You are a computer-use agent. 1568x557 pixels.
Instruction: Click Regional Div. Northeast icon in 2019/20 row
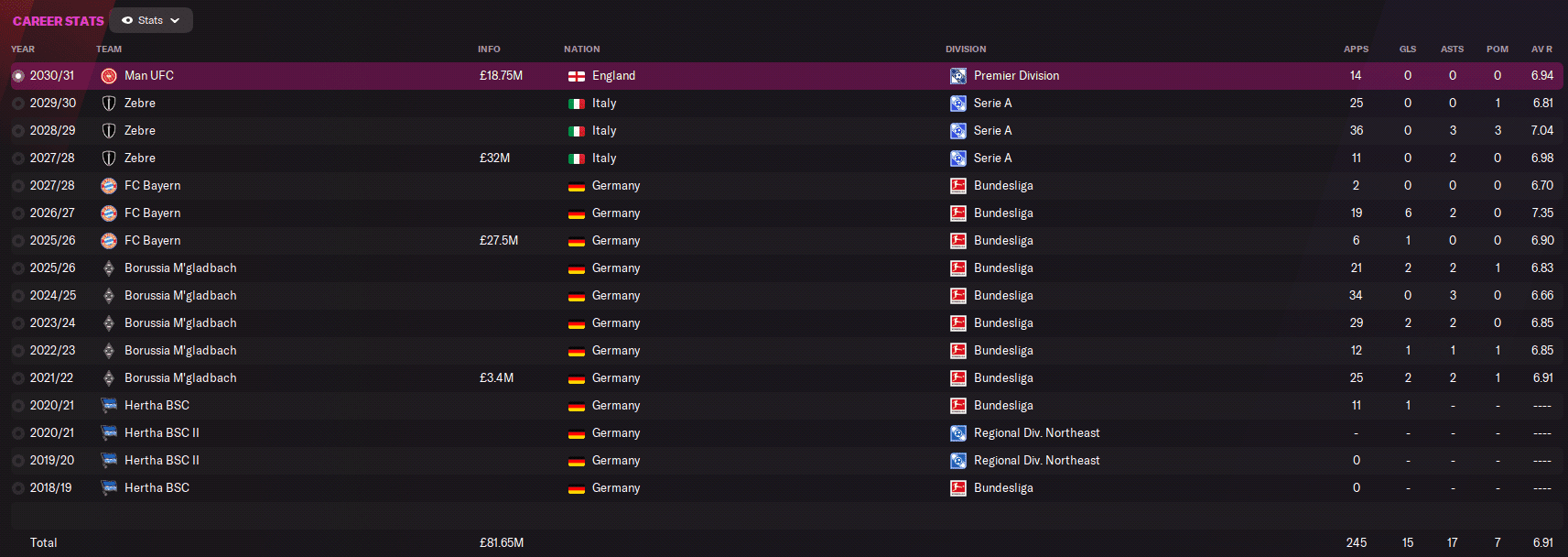tap(958, 461)
